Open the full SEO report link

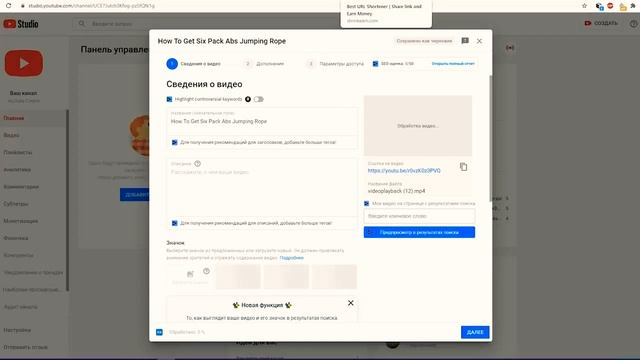(453, 64)
